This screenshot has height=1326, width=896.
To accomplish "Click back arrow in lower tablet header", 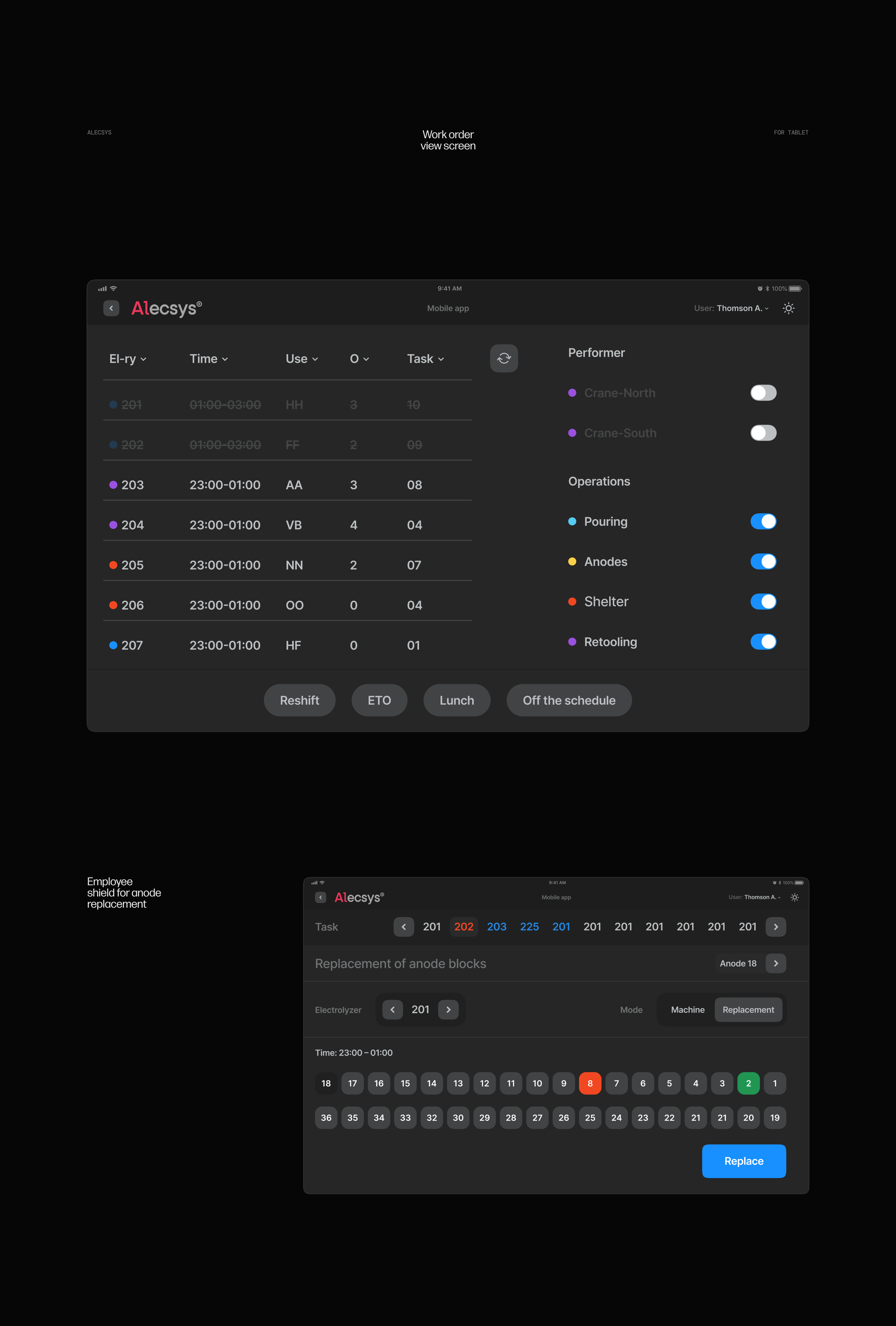I will click(x=320, y=897).
